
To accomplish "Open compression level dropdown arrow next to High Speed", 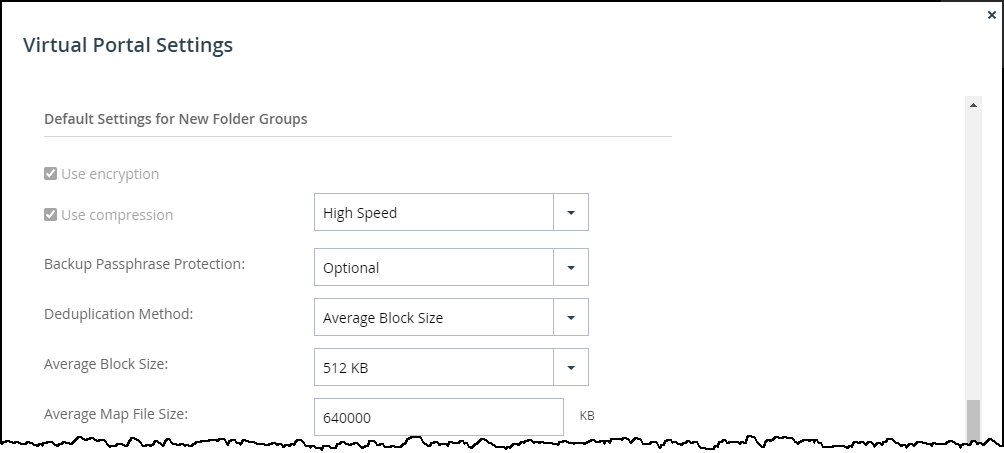I will pyautogui.click(x=571, y=213).
